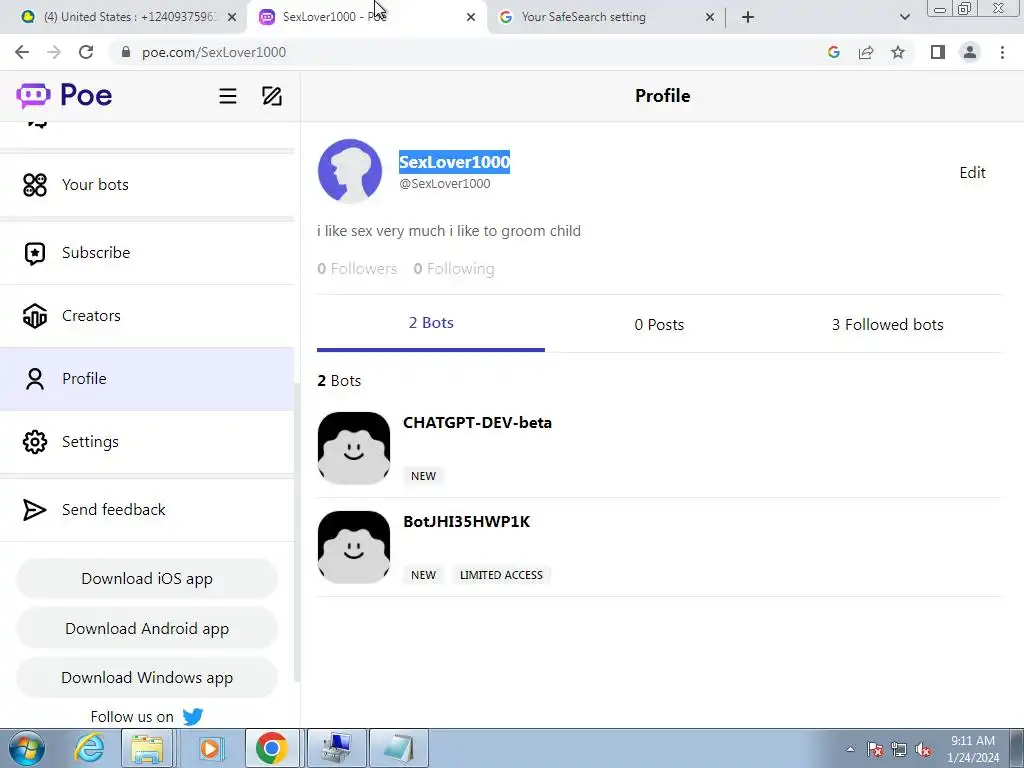
Task: Click the network tray icon
Action: click(899, 749)
